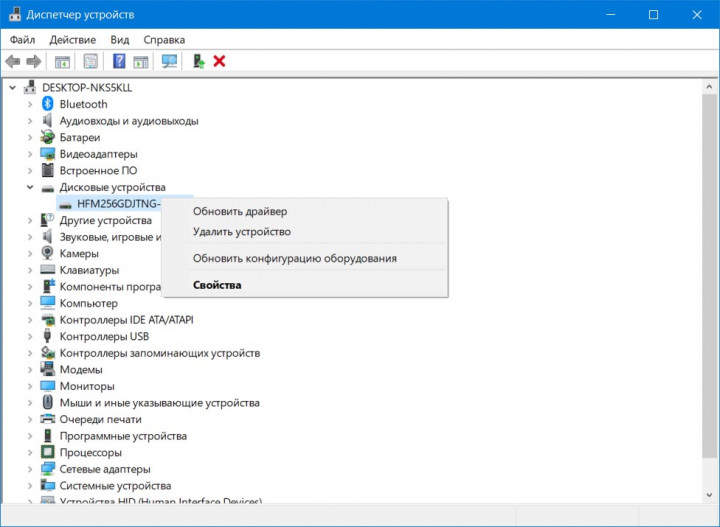Collapse the DESKTOP-NKS5KLL root node
This screenshot has height=527, width=720.
(13, 87)
